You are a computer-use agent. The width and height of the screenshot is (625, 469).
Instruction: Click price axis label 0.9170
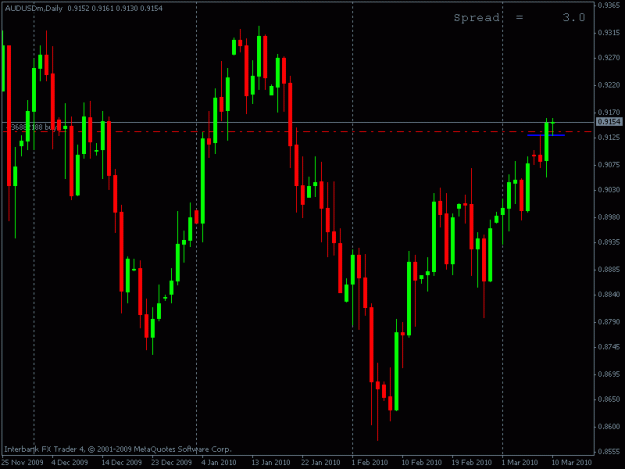(609, 112)
